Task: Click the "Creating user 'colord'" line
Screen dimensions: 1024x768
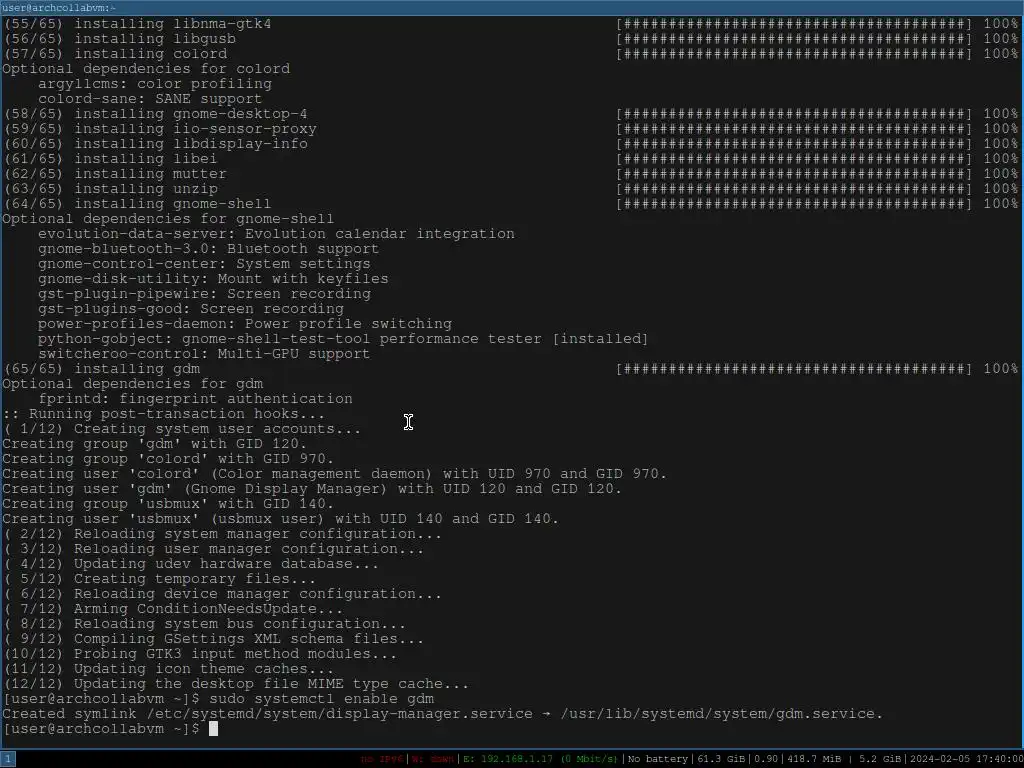Action: click(x=334, y=474)
